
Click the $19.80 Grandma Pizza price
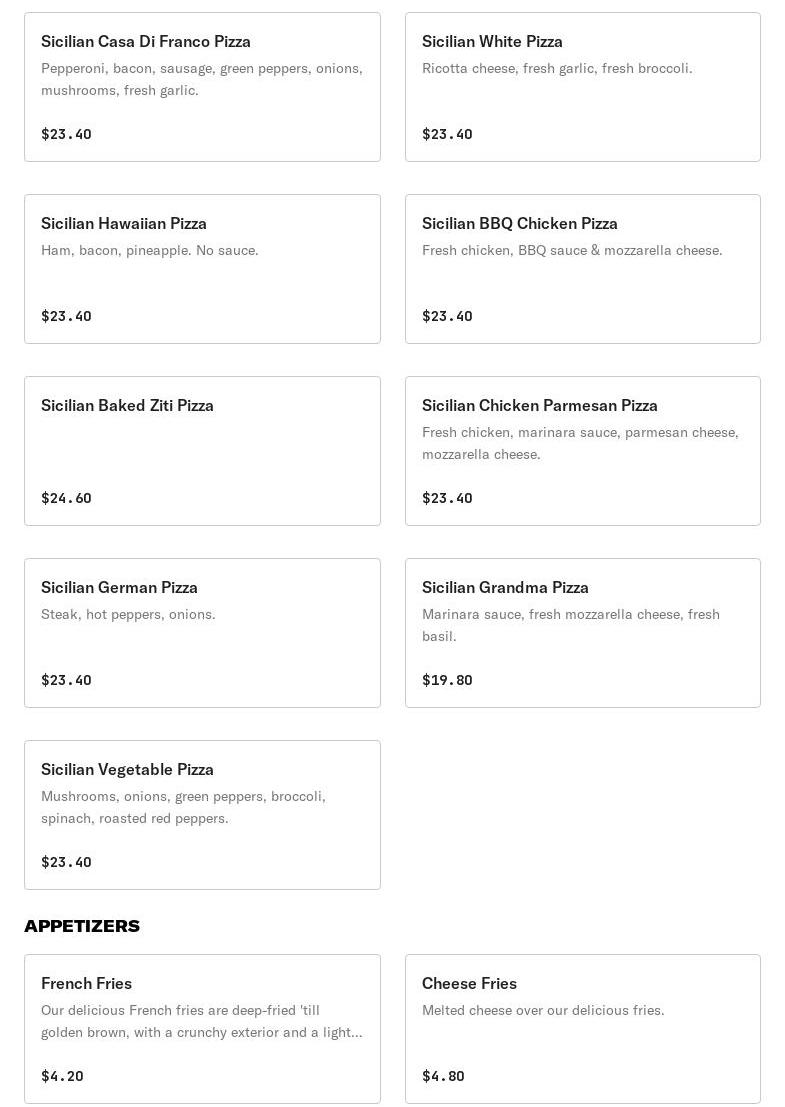point(447,680)
